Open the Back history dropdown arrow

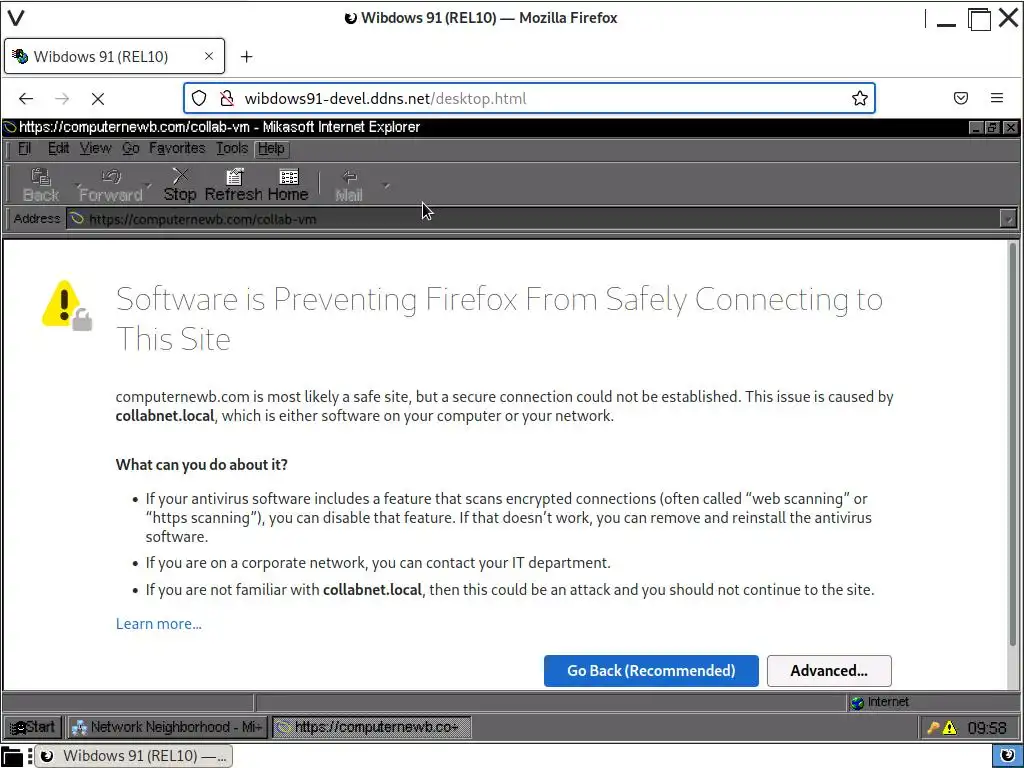point(78,186)
